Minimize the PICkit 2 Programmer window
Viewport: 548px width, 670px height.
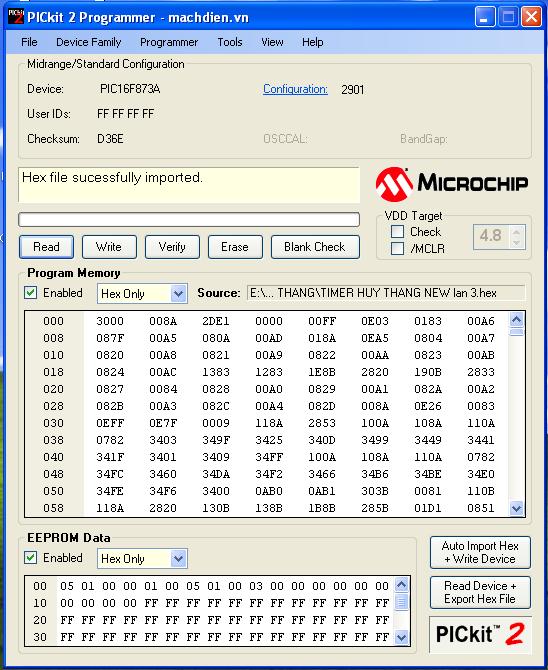(485, 17)
